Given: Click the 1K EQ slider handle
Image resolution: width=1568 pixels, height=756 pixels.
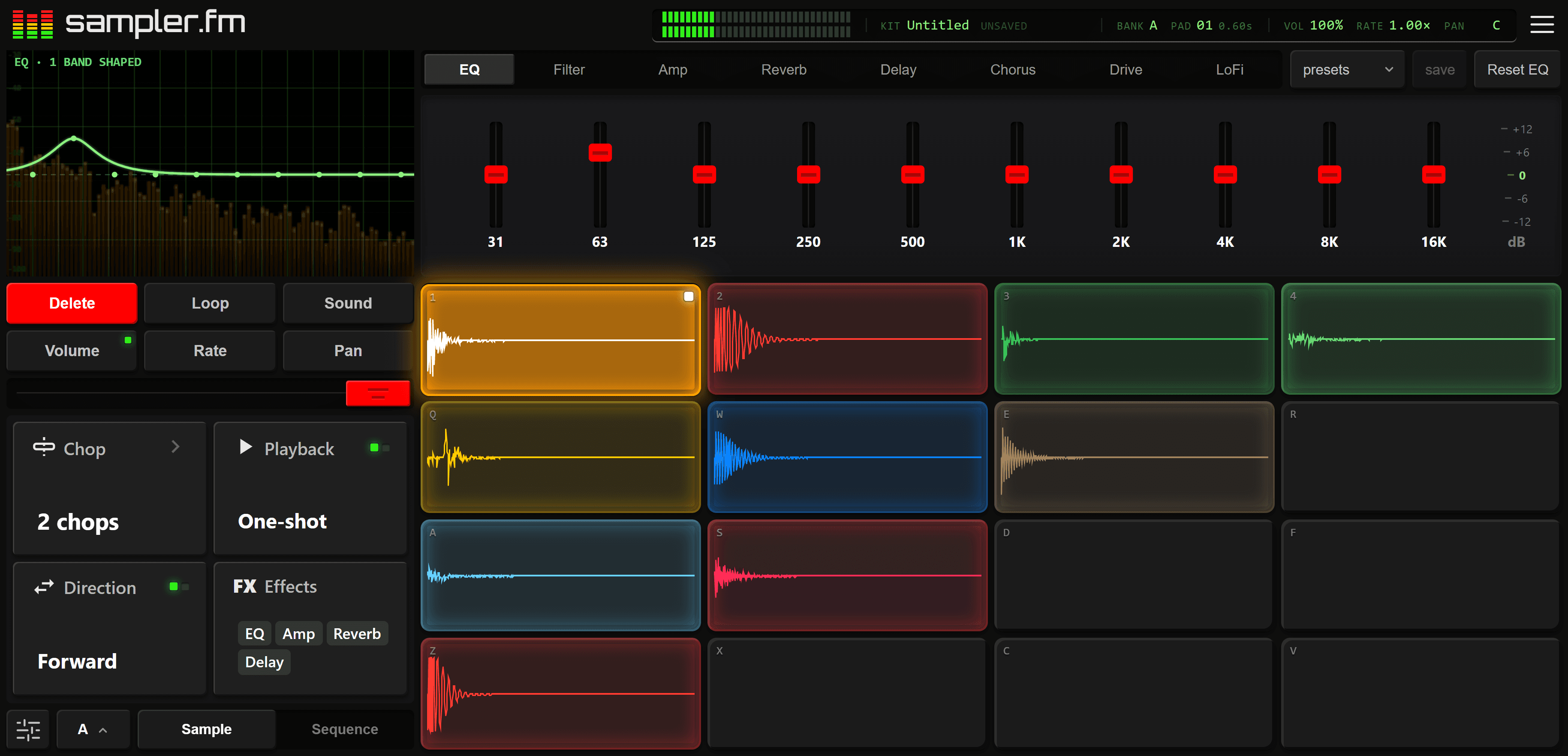Looking at the screenshot, I should [1017, 174].
